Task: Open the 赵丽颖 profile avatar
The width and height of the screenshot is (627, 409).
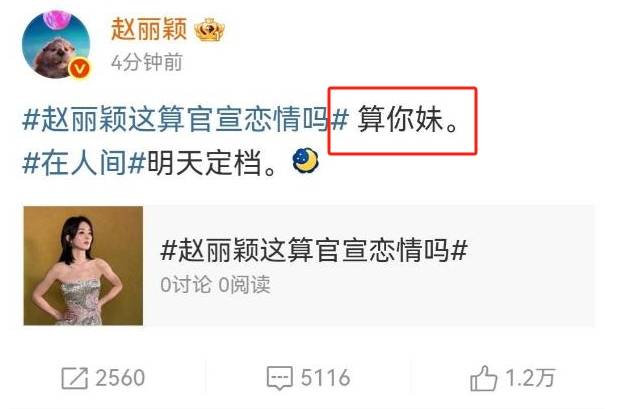Action: 56,44
